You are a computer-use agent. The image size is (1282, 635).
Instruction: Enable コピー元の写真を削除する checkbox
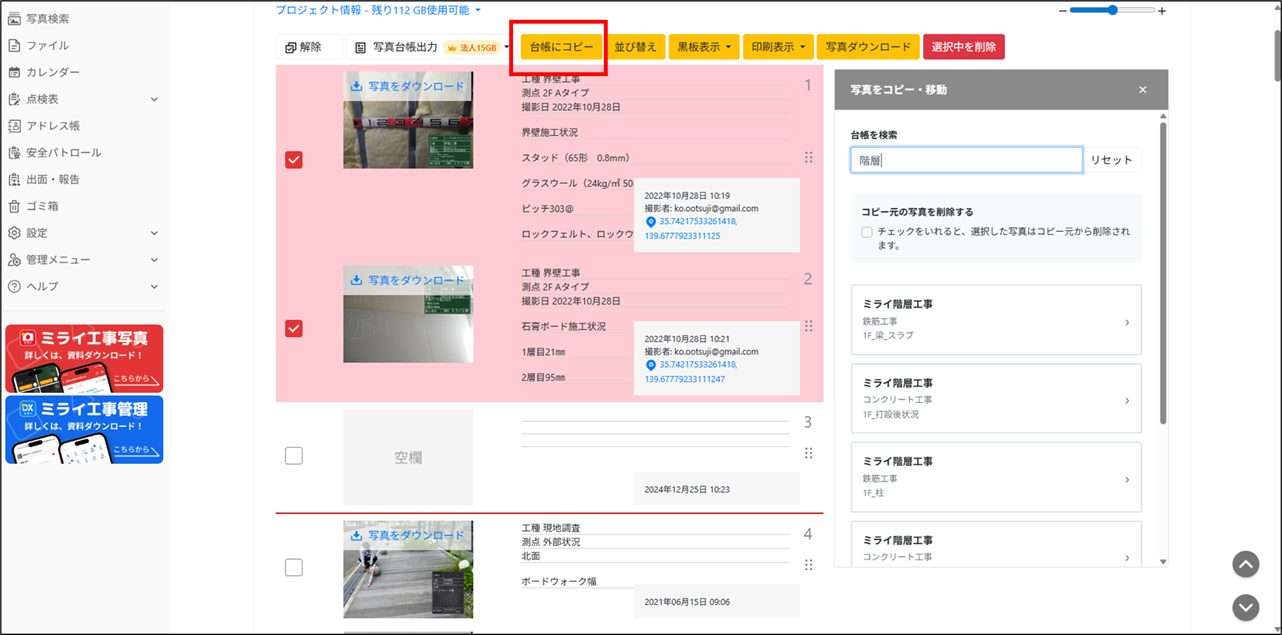tap(866, 232)
